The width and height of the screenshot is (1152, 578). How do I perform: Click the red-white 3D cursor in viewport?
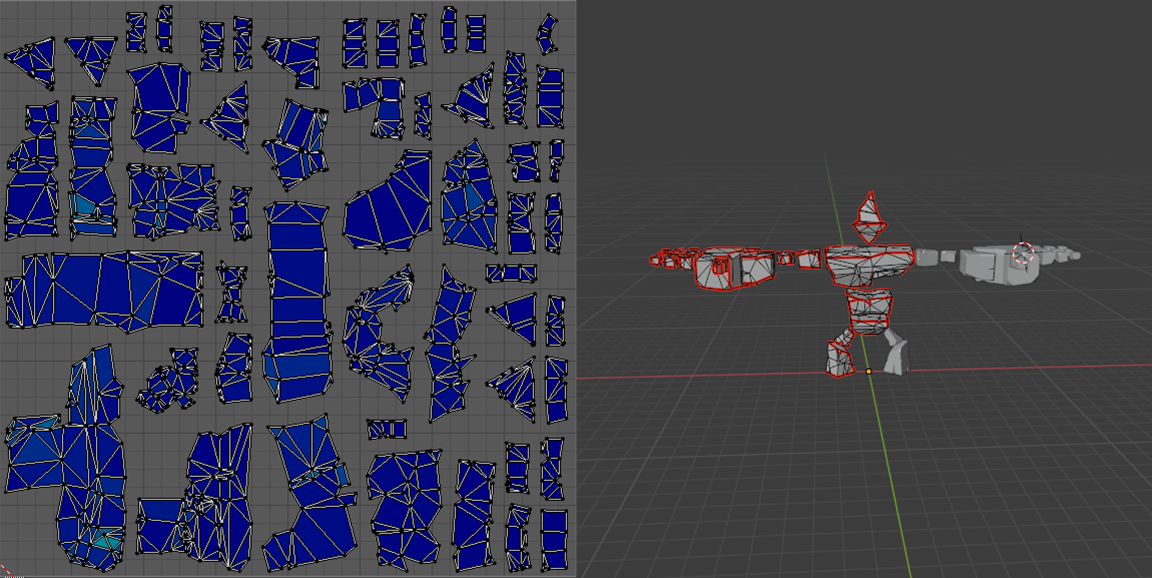(x=1023, y=253)
